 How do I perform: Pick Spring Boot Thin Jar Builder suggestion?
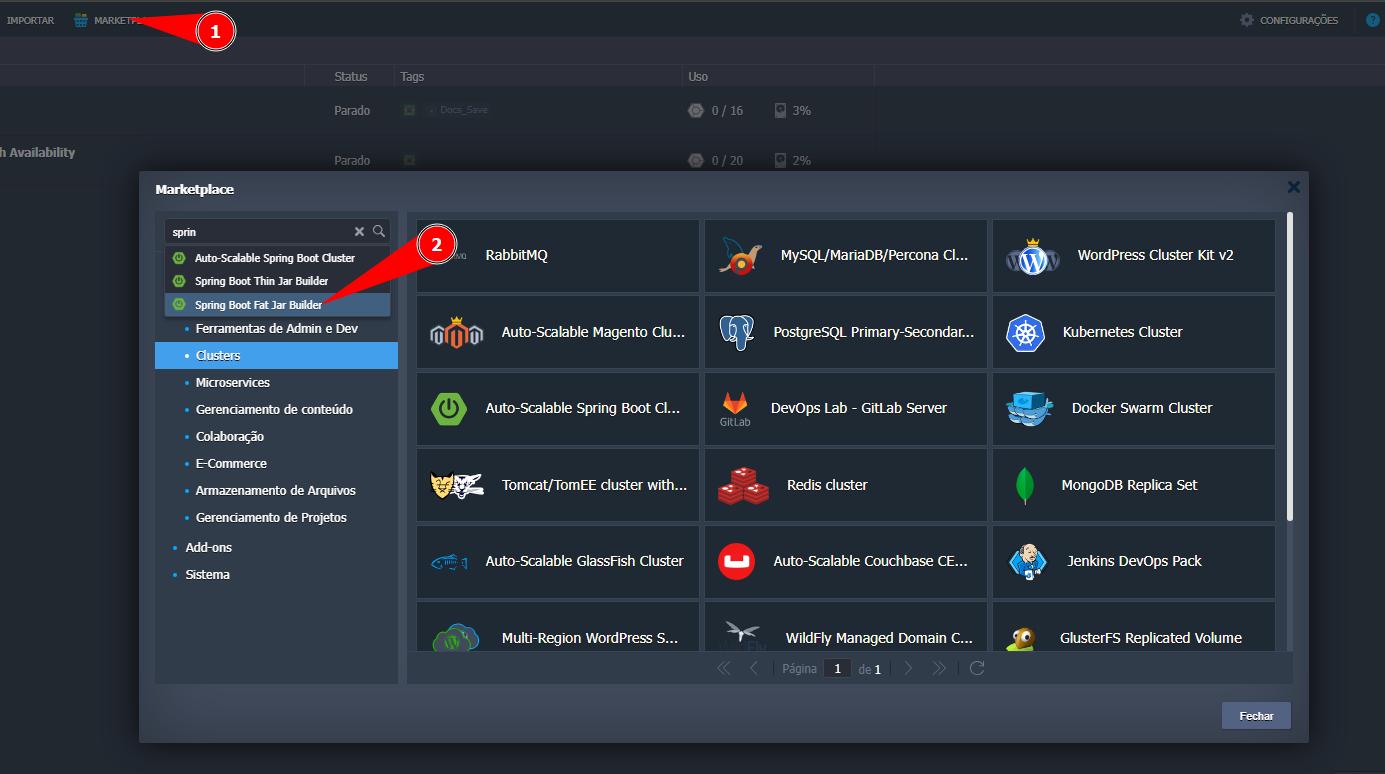tap(261, 281)
